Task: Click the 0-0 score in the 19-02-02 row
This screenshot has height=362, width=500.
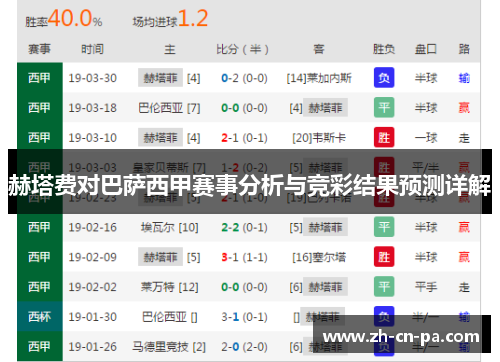Action: pos(244,287)
